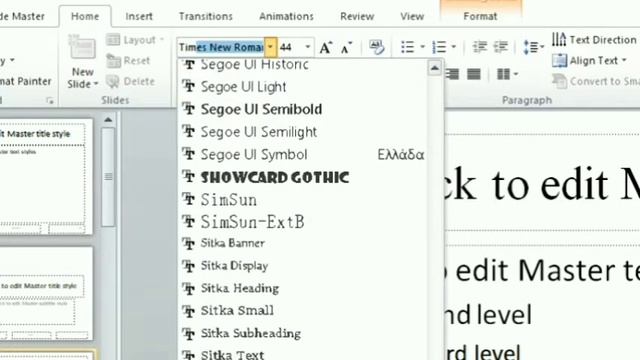Pick the Sitka Heading font
640x360 pixels.
point(302,288)
